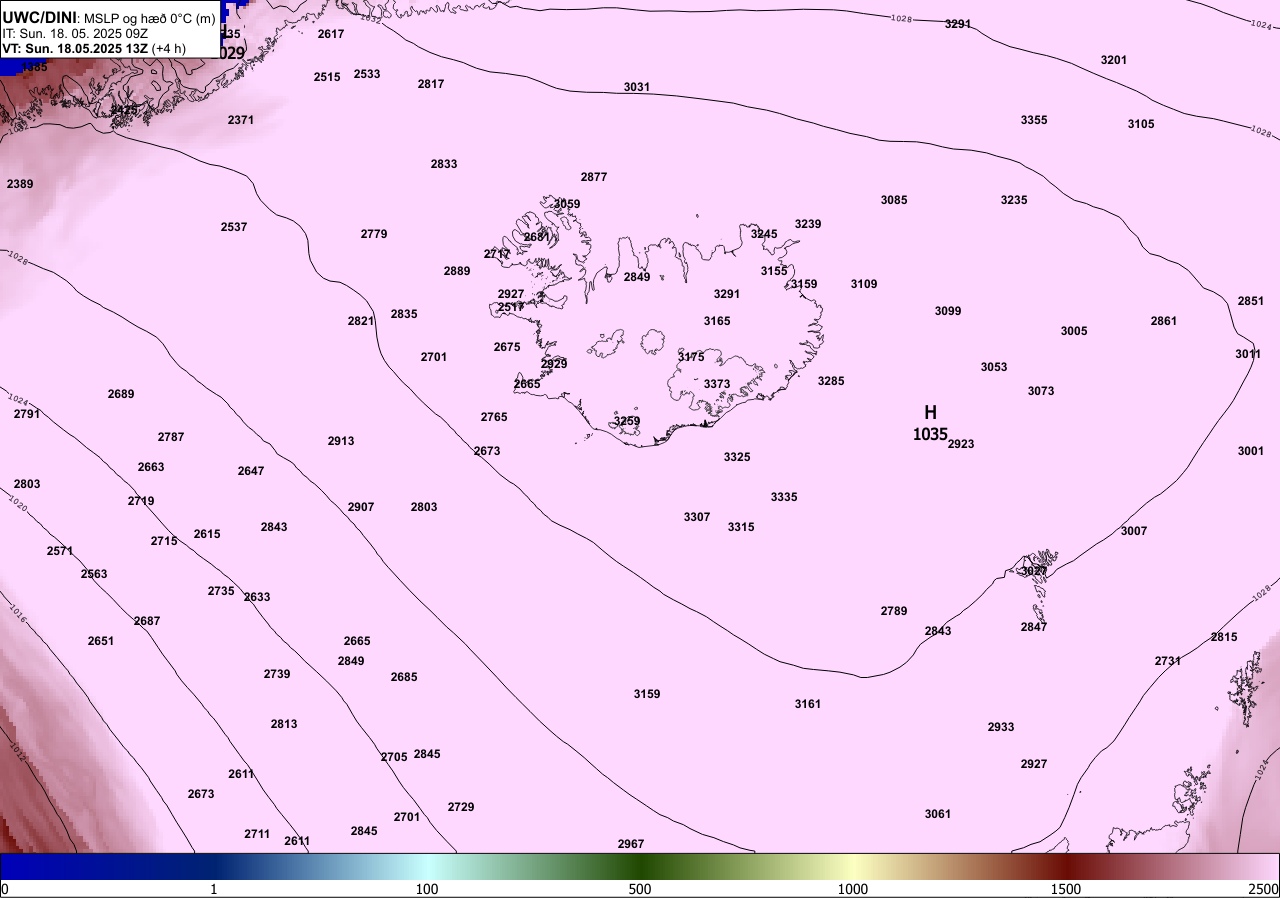This screenshot has height=898, width=1280.
Task: Click the map value 2789
Action: coord(894,611)
